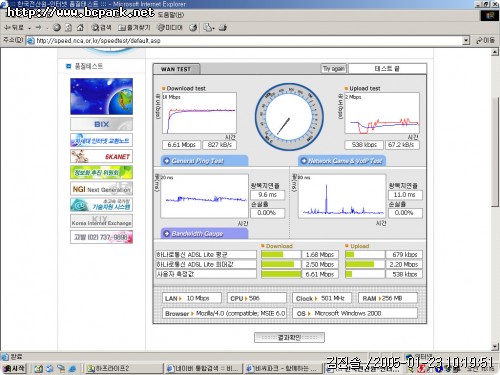500x375 pixels.
Task: Click the 이동 Go button
Action: (x=485, y=41)
